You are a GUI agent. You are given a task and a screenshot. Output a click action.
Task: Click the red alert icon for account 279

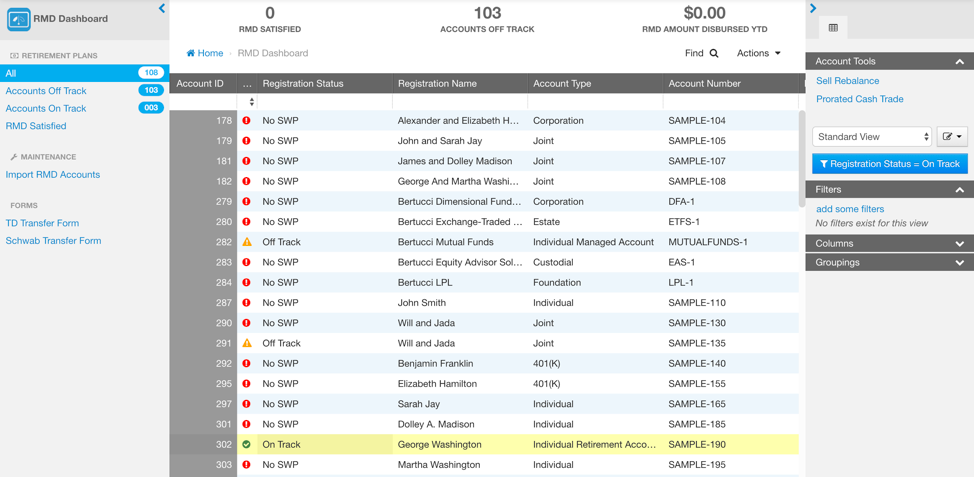coord(247,201)
